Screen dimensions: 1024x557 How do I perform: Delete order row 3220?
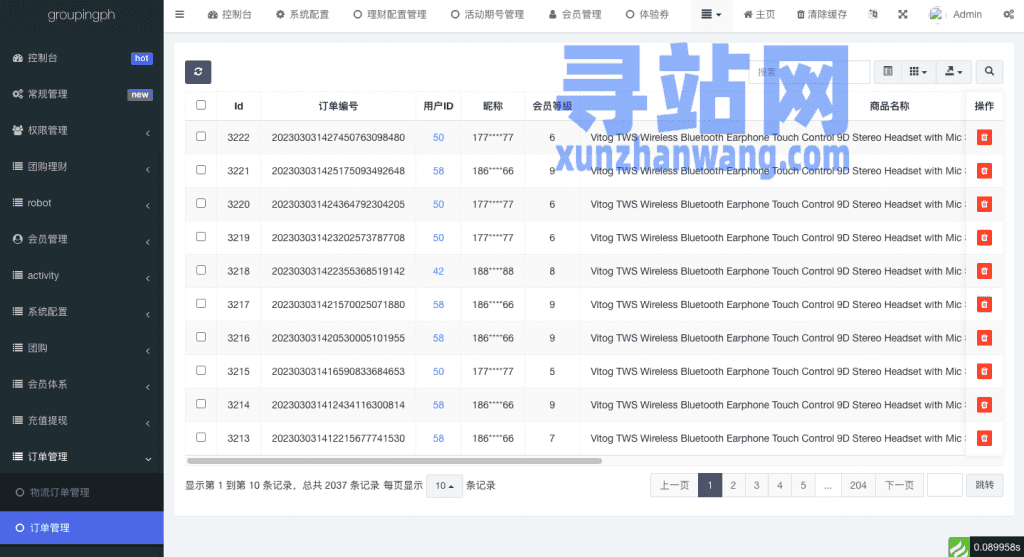984,204
